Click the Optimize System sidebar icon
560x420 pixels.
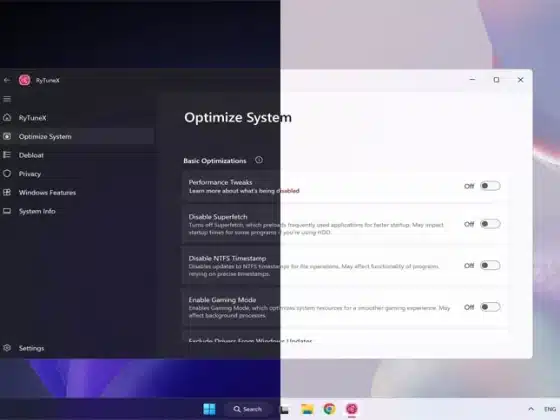point(7,136)
